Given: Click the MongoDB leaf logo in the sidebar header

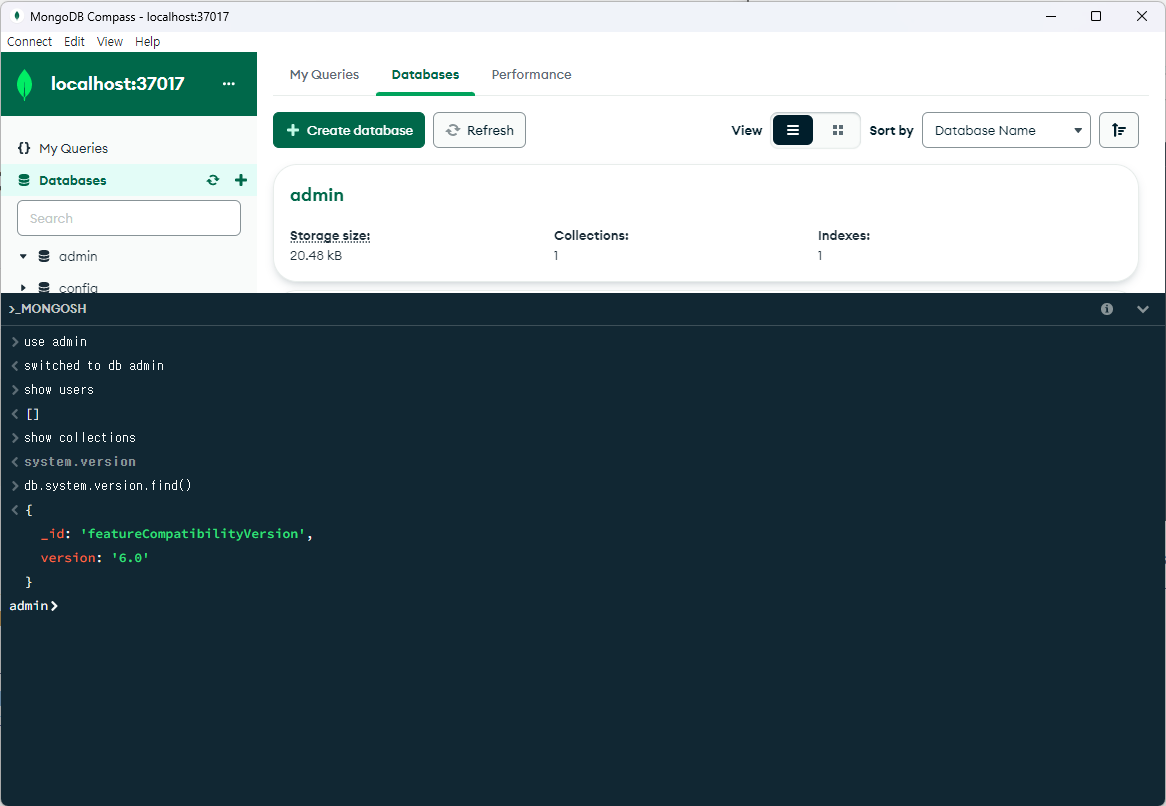Looking at the screenshot, I should point(25,84).
